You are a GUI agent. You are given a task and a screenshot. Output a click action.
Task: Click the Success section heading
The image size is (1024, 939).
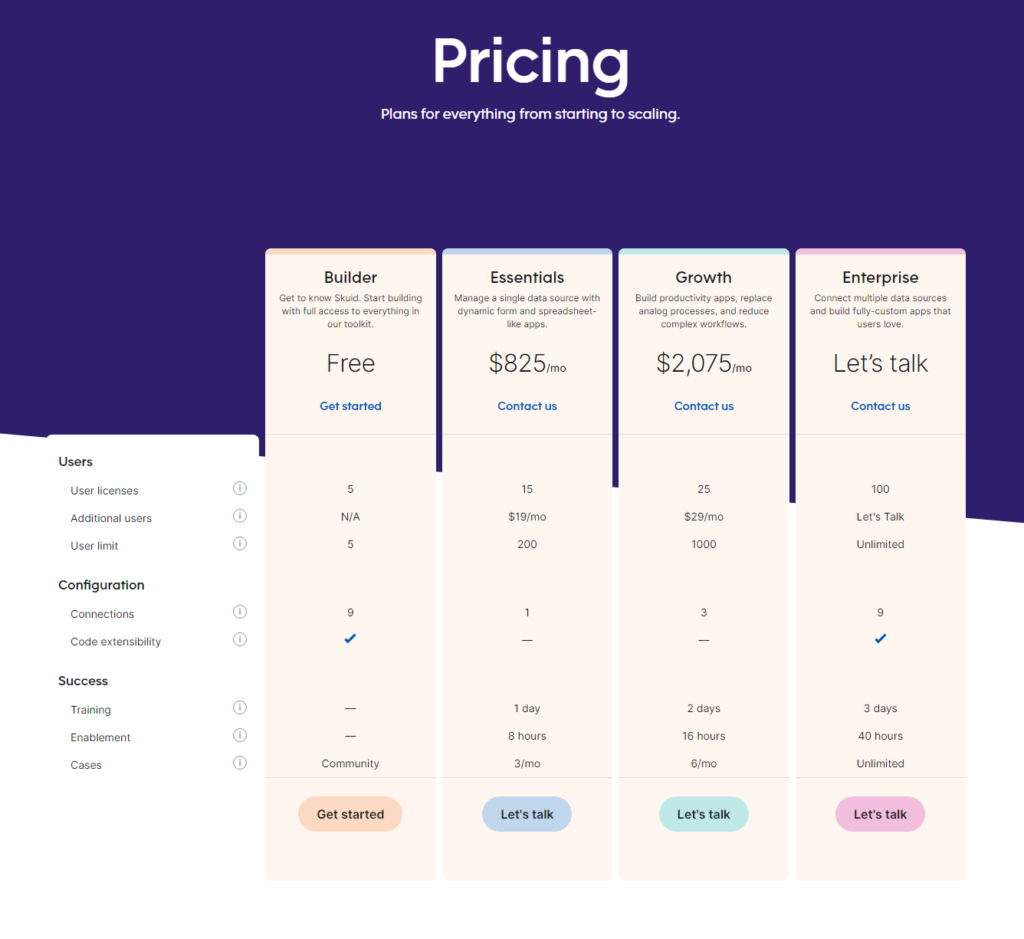[x=83, y=680]
